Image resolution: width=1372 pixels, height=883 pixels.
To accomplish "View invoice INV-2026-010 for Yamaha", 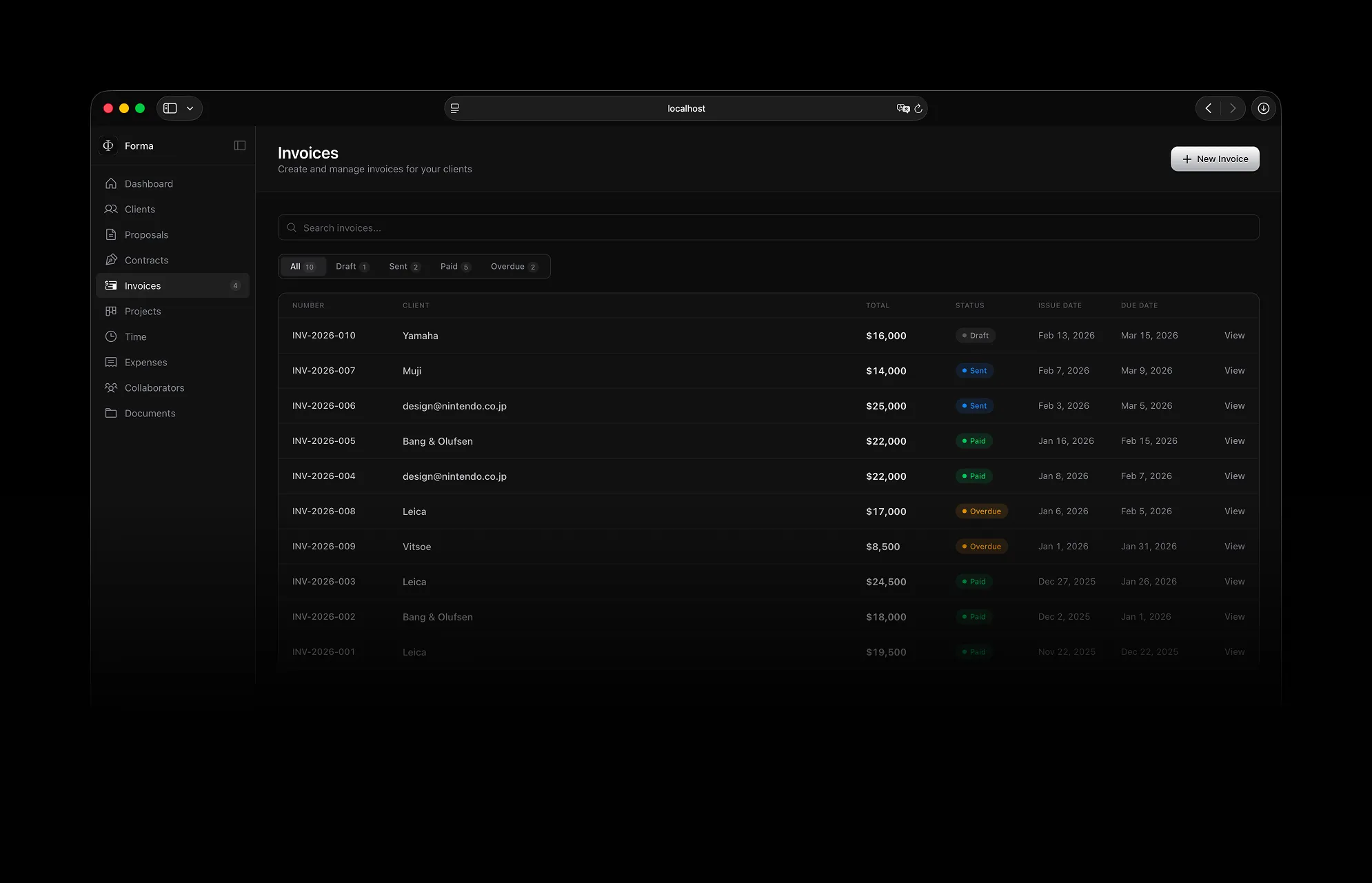I will 1234,336.
